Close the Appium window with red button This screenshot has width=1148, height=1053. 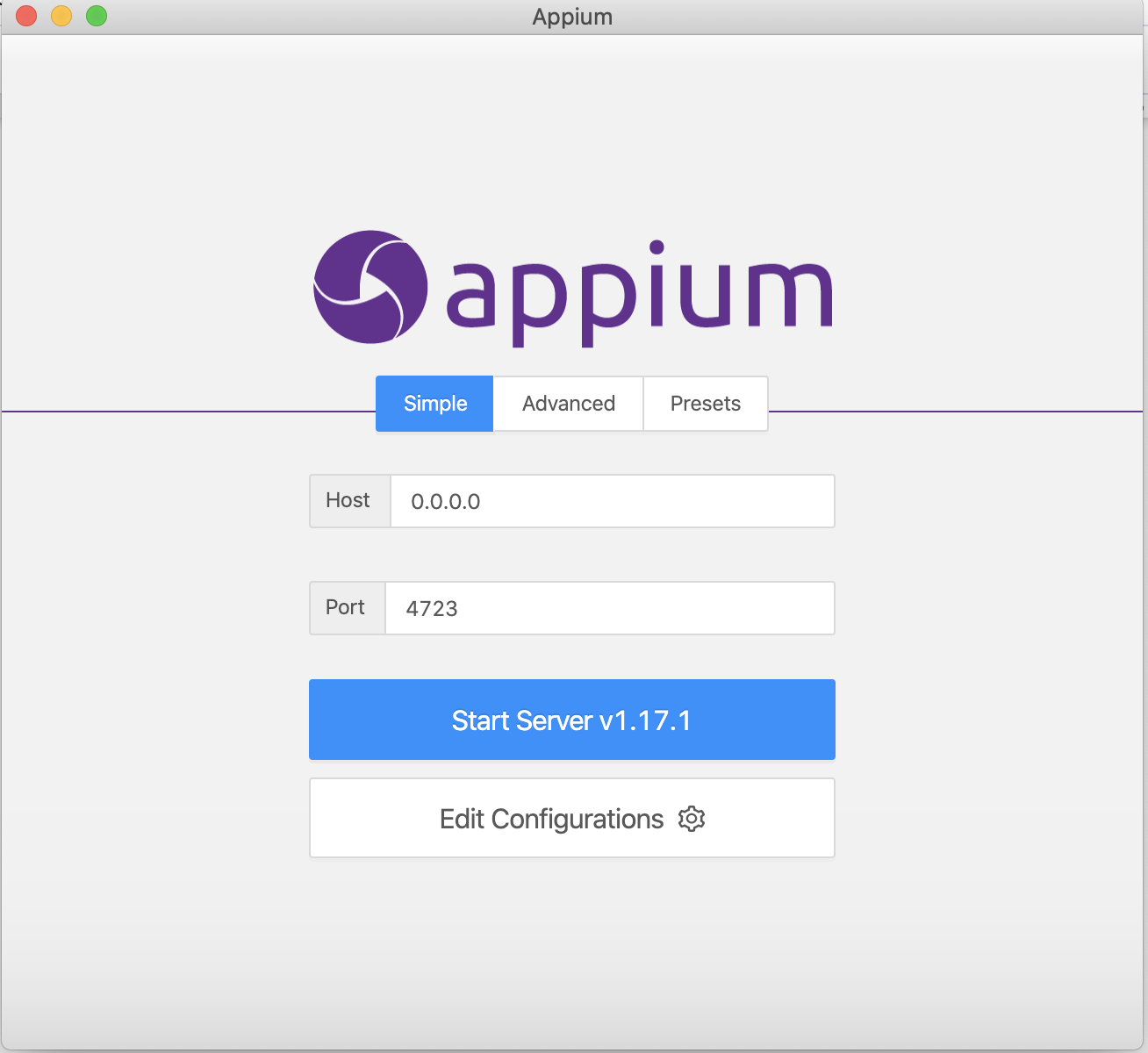26,16
